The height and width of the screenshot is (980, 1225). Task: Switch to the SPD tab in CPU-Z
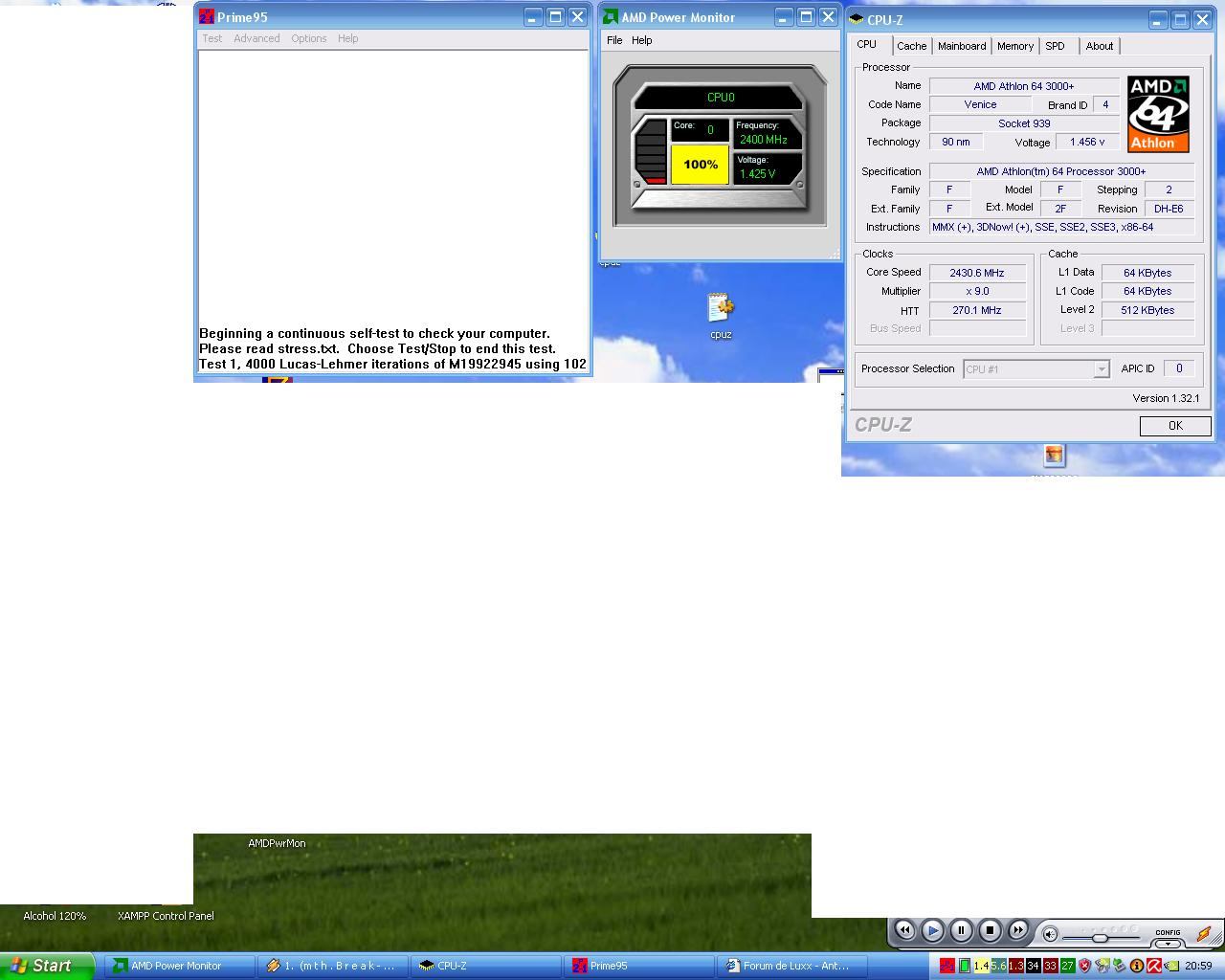(1055, 46)
